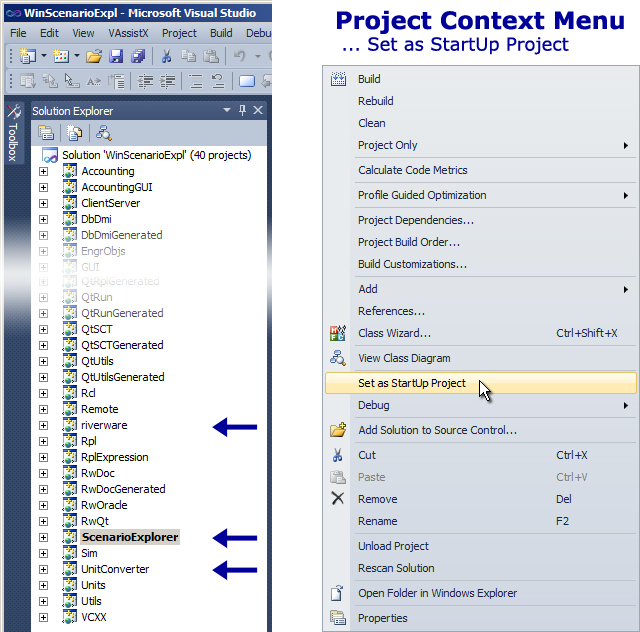Open the File menu
Viewport: 640px width, 632px height.
(18, 33)
